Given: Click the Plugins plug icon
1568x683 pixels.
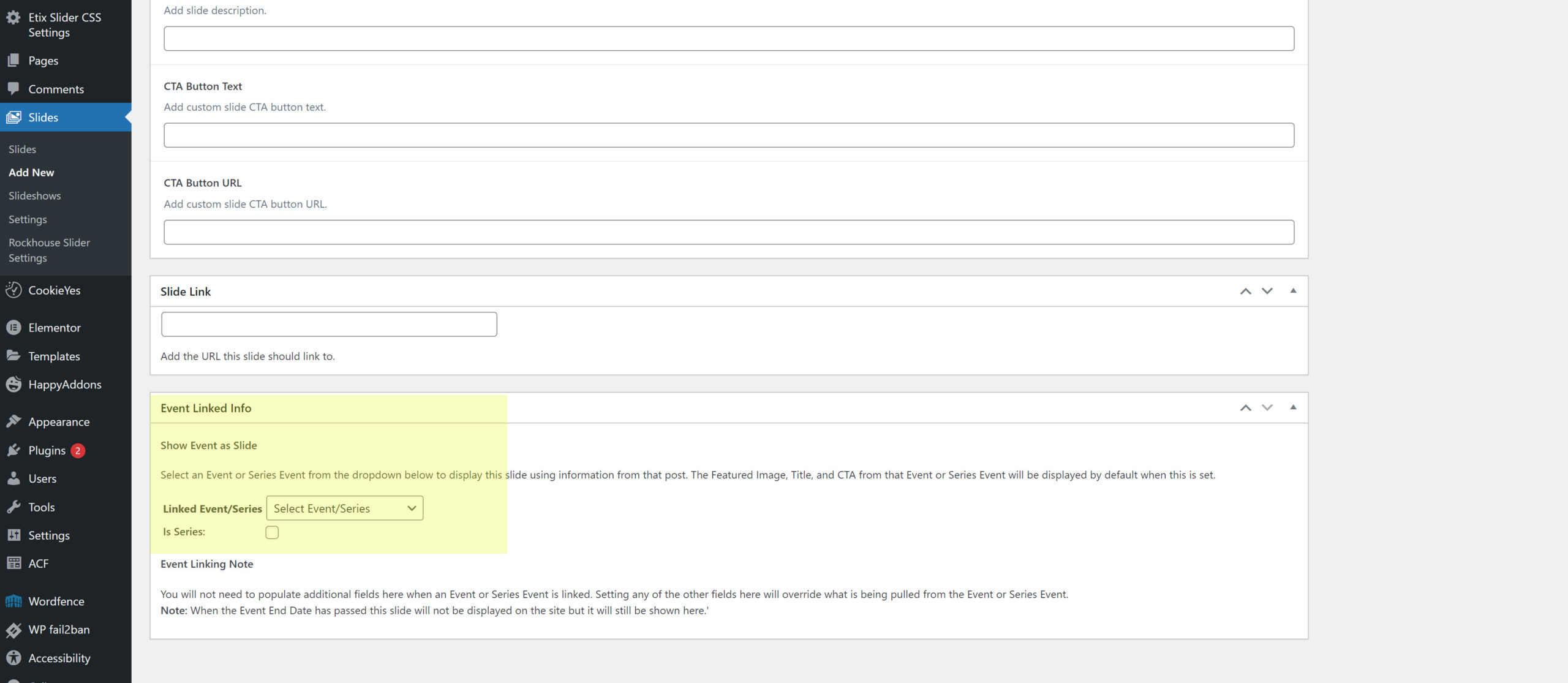Looking at the screenshot, I should point(13,450).
